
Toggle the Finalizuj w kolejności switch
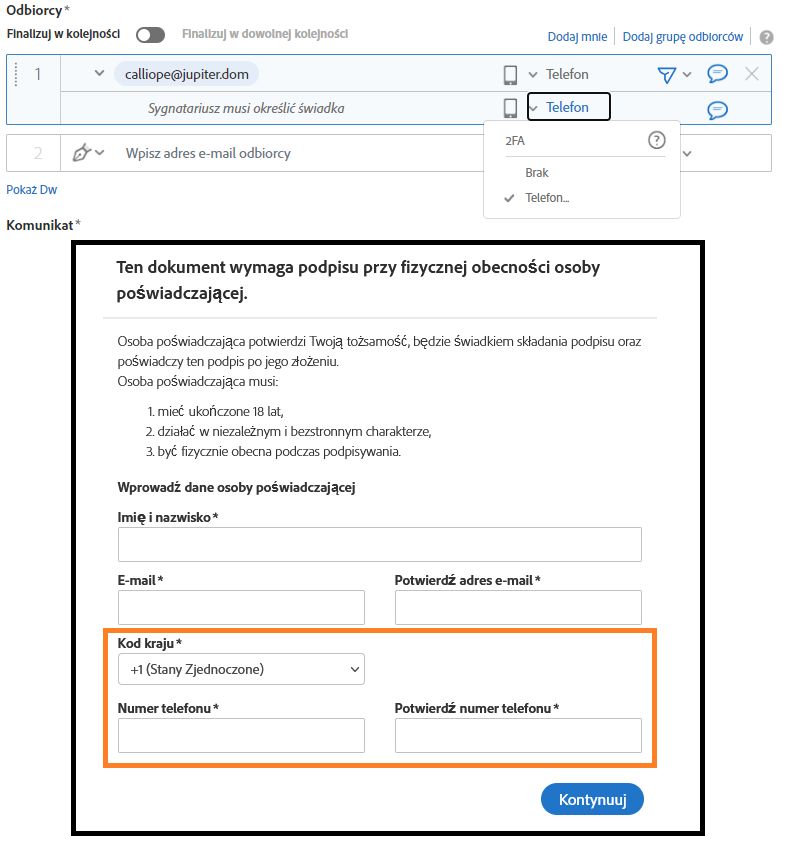[x=150, y=35]
